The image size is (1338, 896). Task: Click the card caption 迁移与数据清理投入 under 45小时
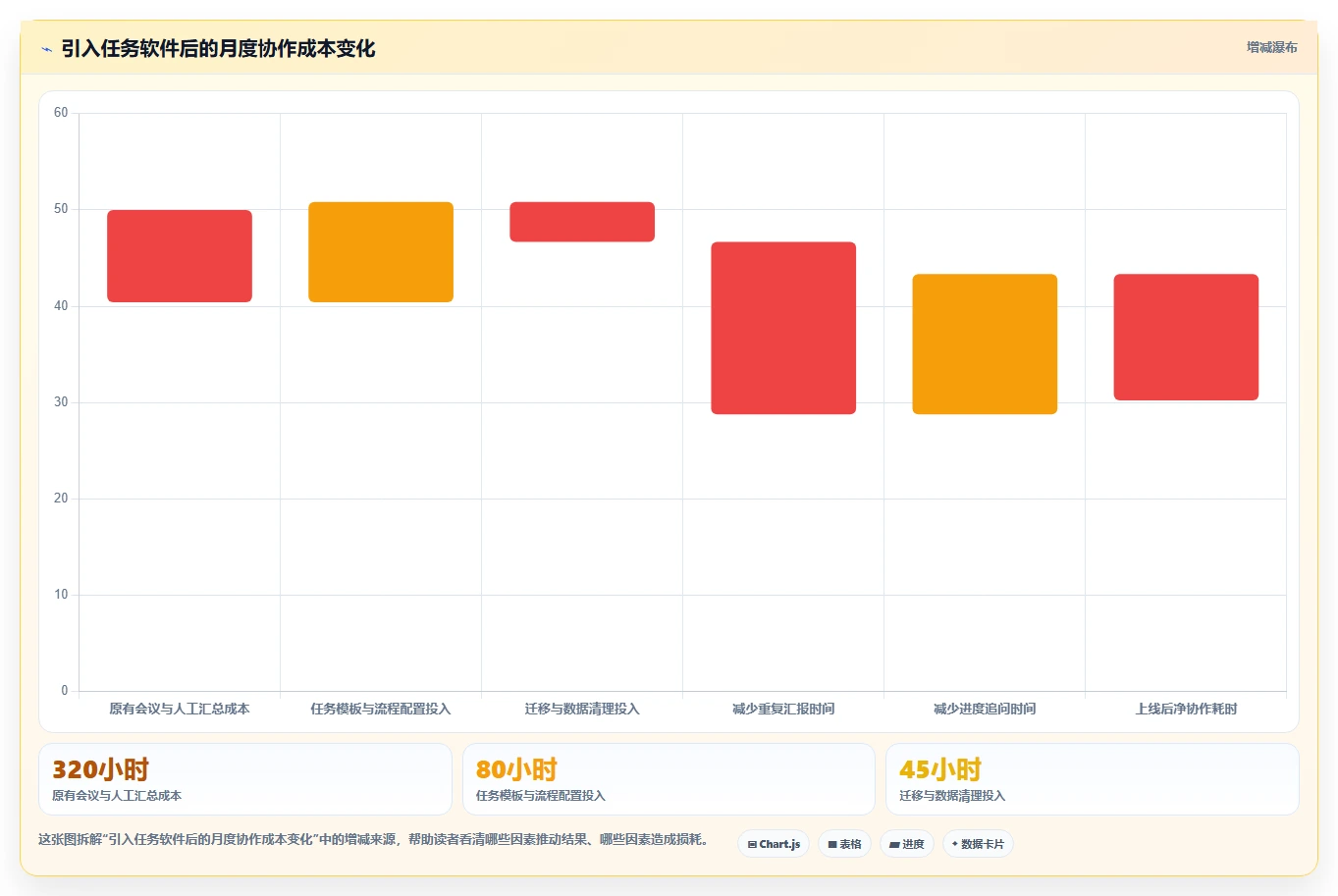click(952, 796)
